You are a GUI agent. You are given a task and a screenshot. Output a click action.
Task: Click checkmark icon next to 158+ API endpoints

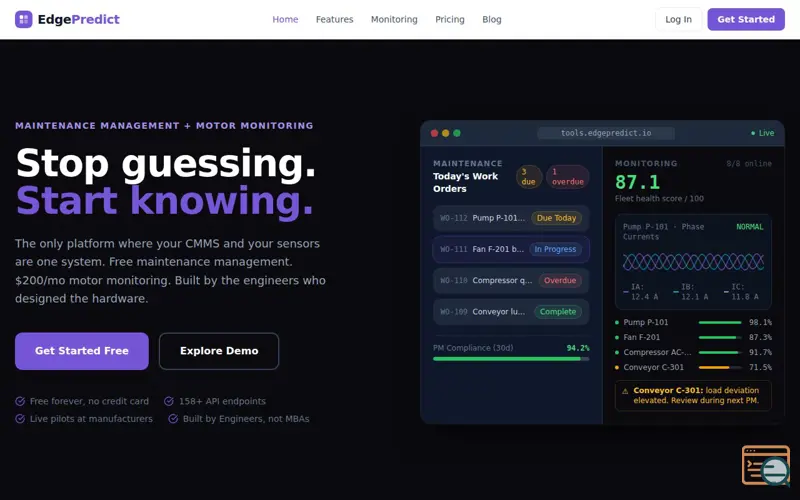coord(169,401)
